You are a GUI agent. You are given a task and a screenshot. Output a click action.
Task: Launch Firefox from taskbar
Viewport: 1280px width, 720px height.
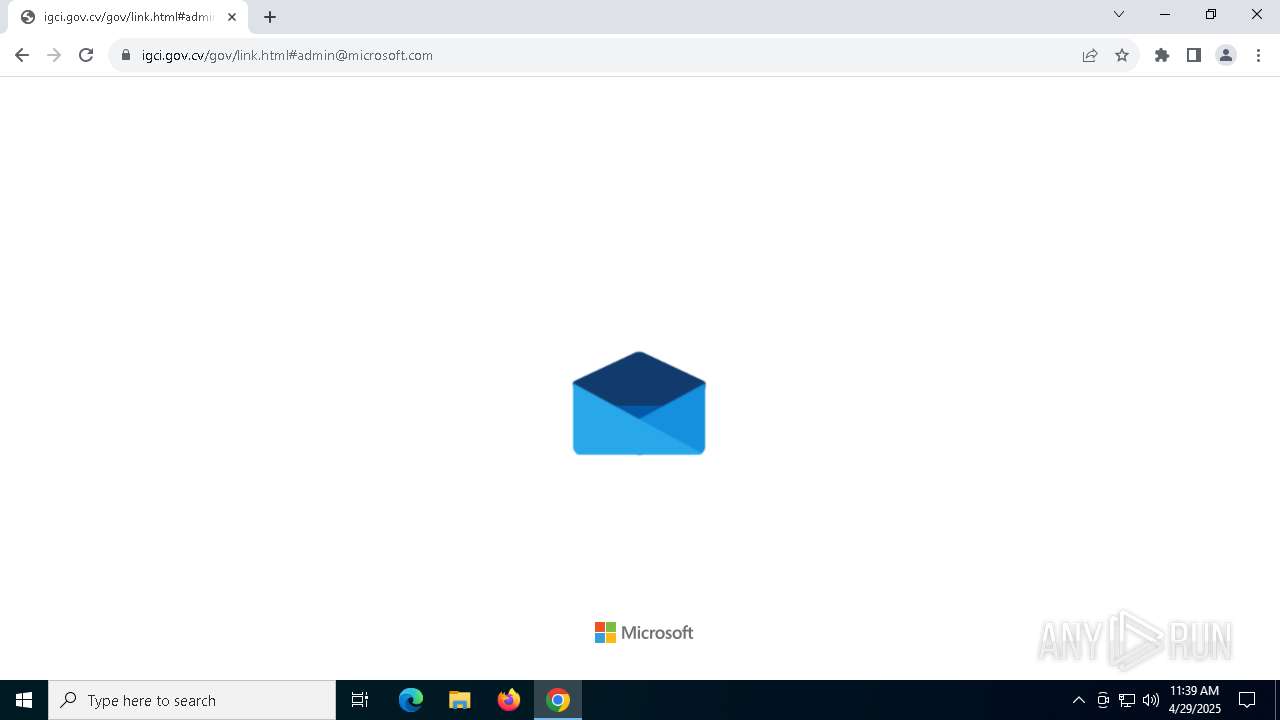509,700
